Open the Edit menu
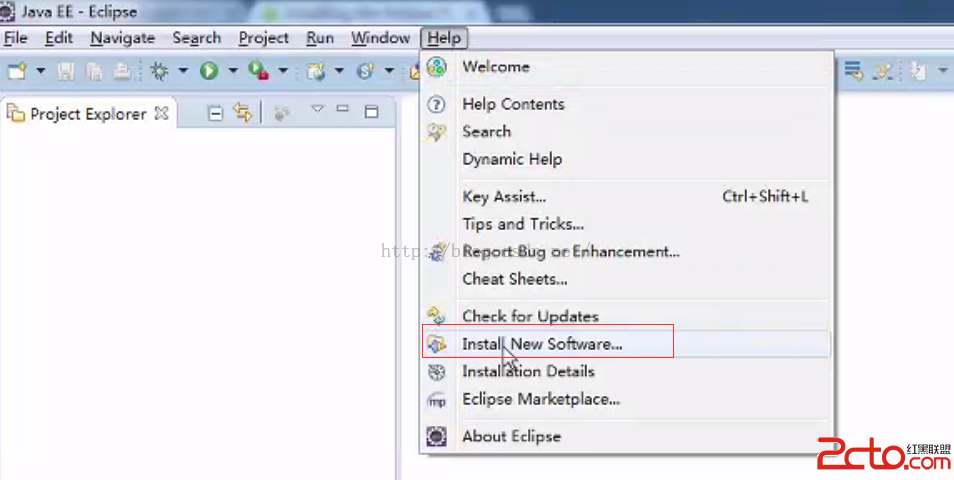 click(x=59, y=38)
